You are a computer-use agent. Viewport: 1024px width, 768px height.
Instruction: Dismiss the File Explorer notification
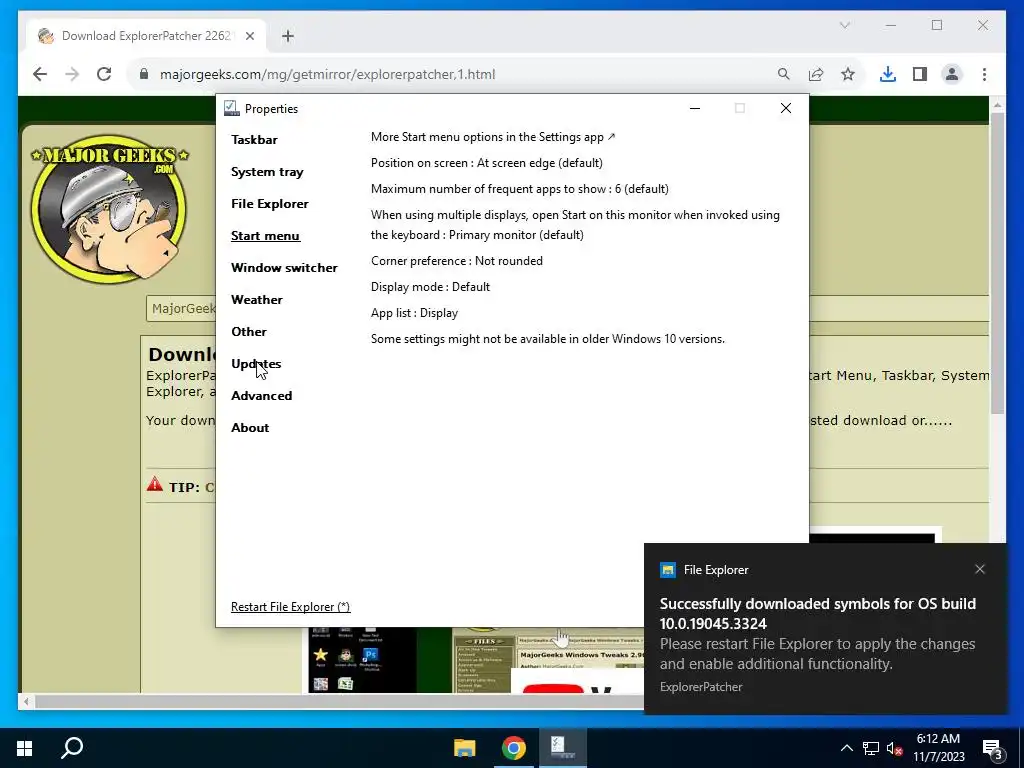pos(980,569)
